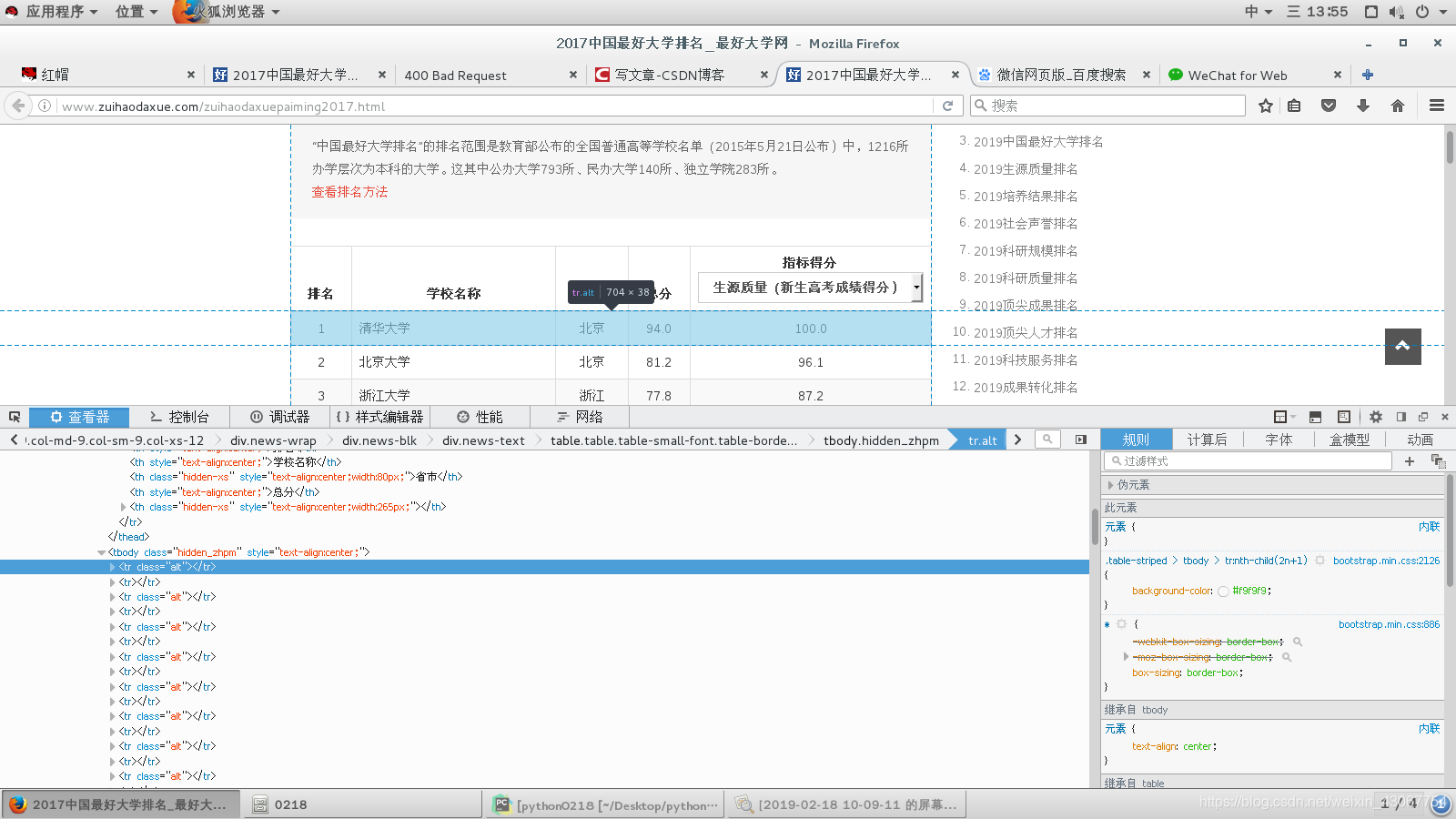Collapse the inspector sidebar pane icon
This screenshot has width=1456, height=819.
tap(1080, 440)
